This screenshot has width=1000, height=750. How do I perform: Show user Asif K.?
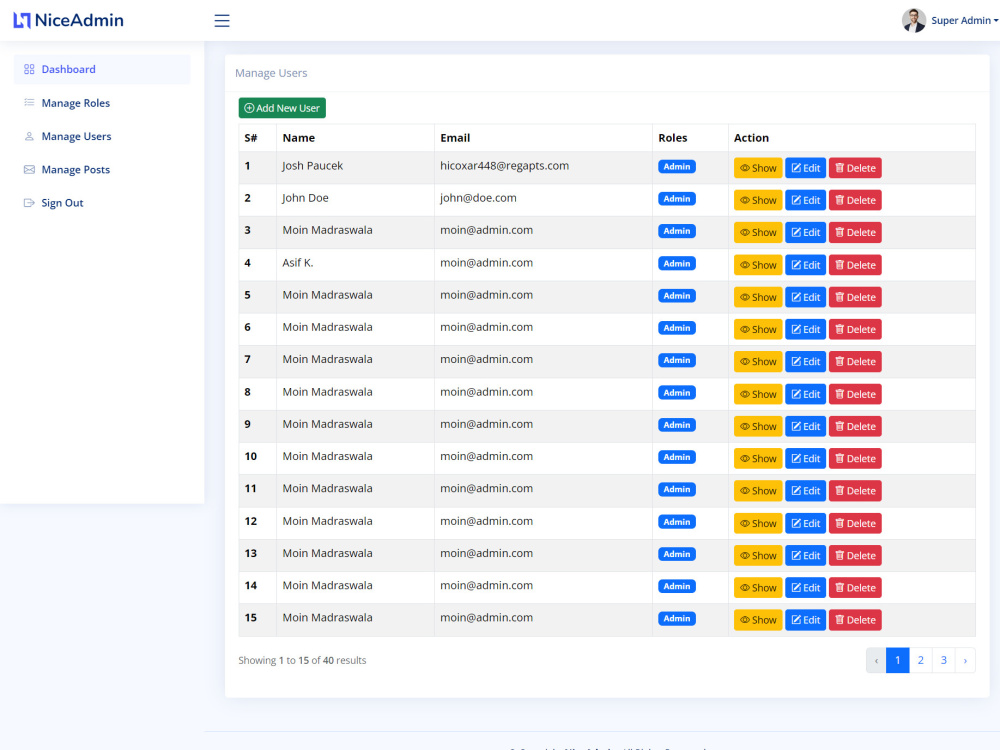pyautogui.click(x=758, y=265)
